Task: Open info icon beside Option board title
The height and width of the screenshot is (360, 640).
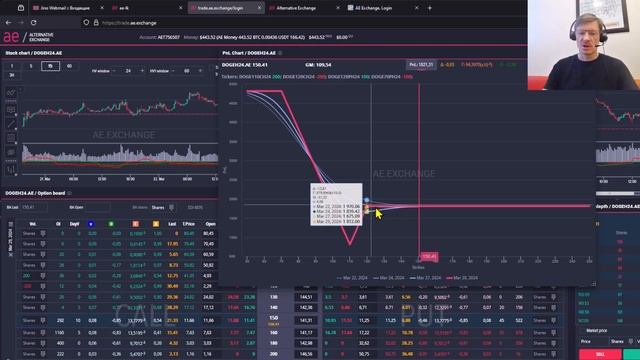Action: [69, 193]
